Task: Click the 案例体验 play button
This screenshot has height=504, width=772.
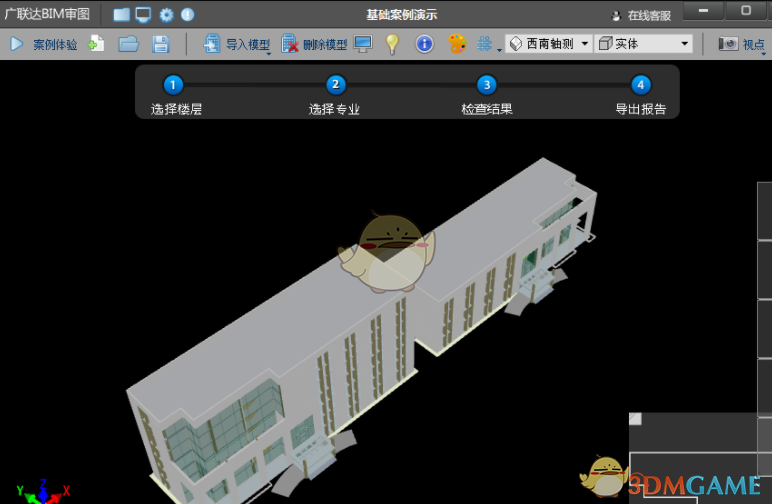Action: click(43, 44)
